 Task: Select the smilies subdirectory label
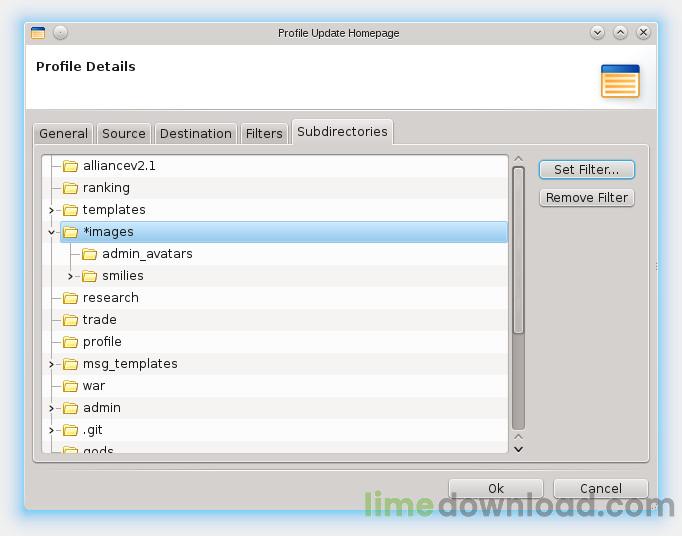coord(123,276)
